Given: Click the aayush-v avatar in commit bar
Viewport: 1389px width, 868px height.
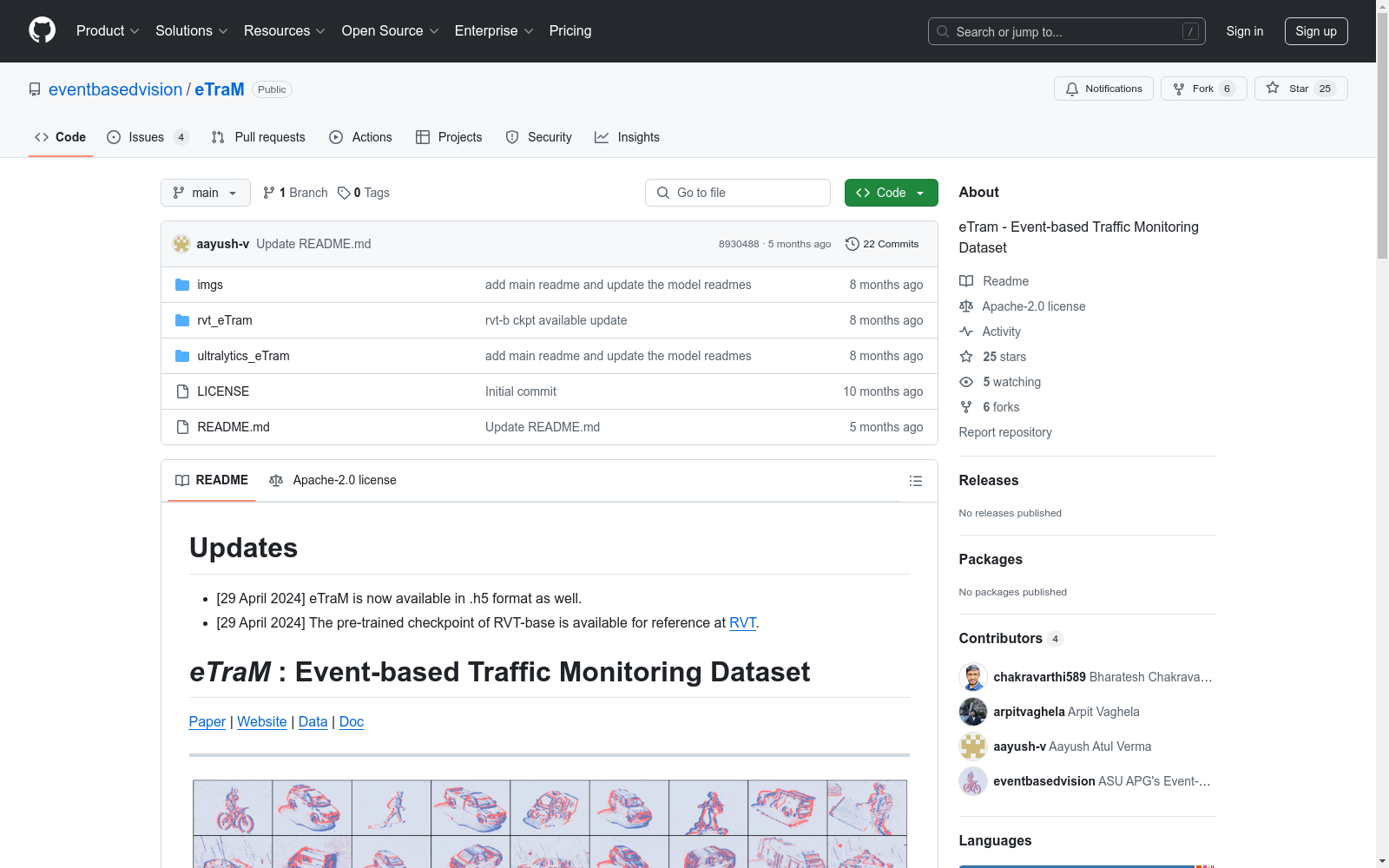Looking at the screenshot, I should pyautogui.click(x=181, y=244).
